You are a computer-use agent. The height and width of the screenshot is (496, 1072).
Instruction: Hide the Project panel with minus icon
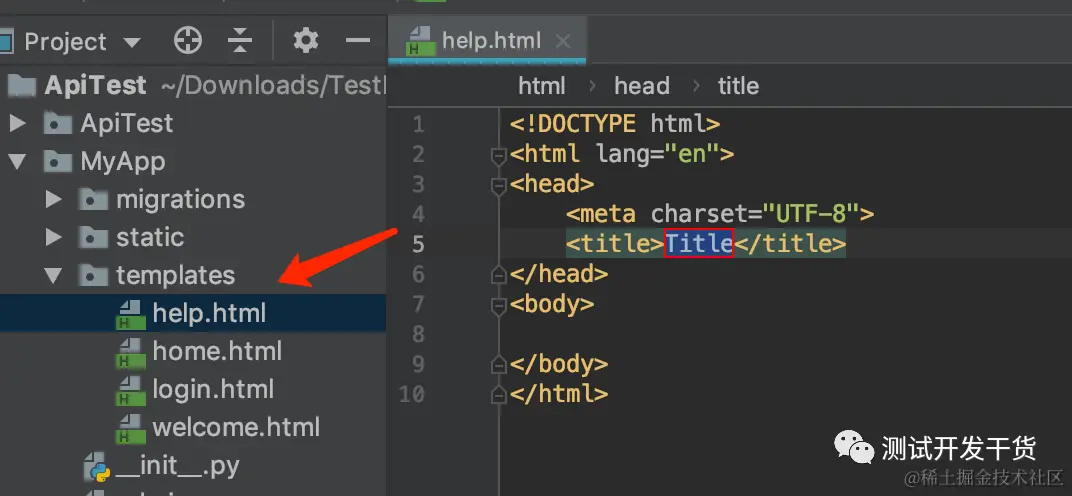tap(358, 41)
